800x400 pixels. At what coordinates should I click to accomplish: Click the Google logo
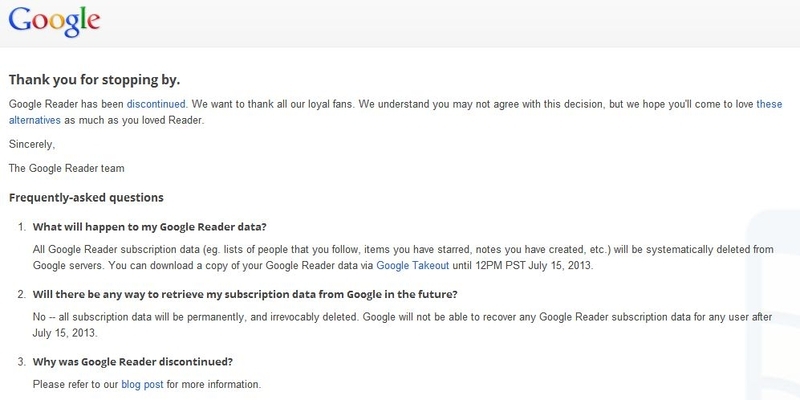(x=54, y=22)
